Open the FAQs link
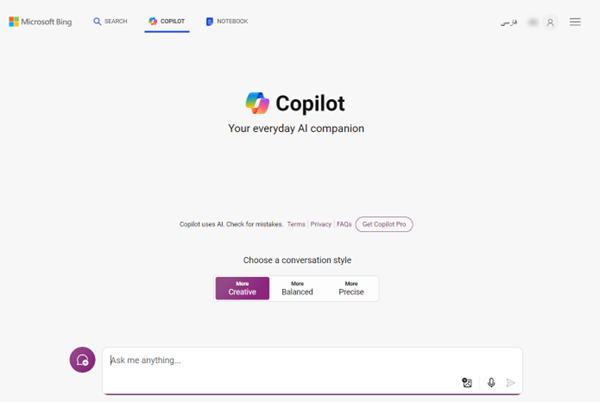This screenshot has height=402, width=600. (344, 224)
